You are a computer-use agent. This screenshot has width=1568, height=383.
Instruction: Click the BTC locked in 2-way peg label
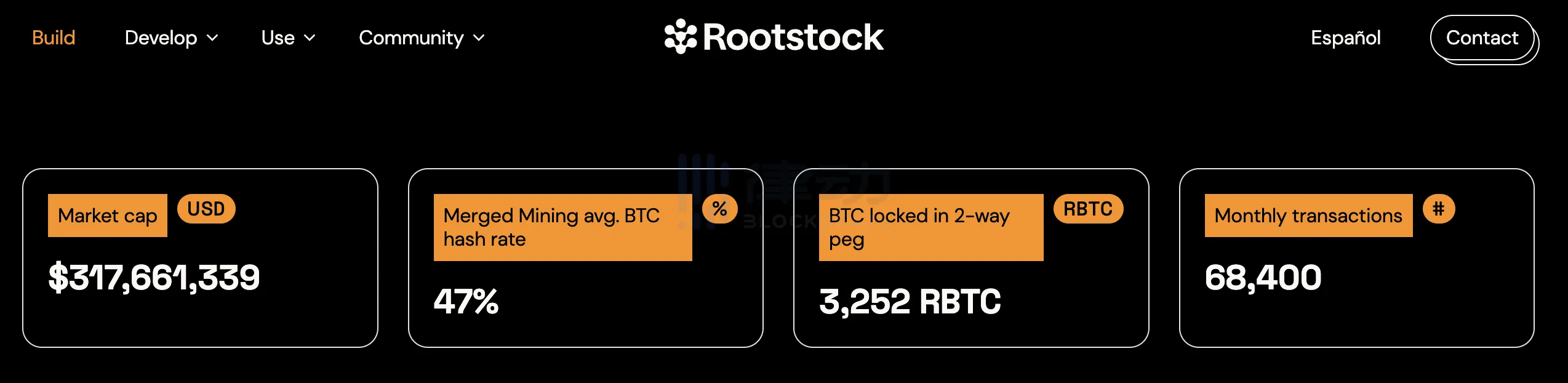click(930, 227)
